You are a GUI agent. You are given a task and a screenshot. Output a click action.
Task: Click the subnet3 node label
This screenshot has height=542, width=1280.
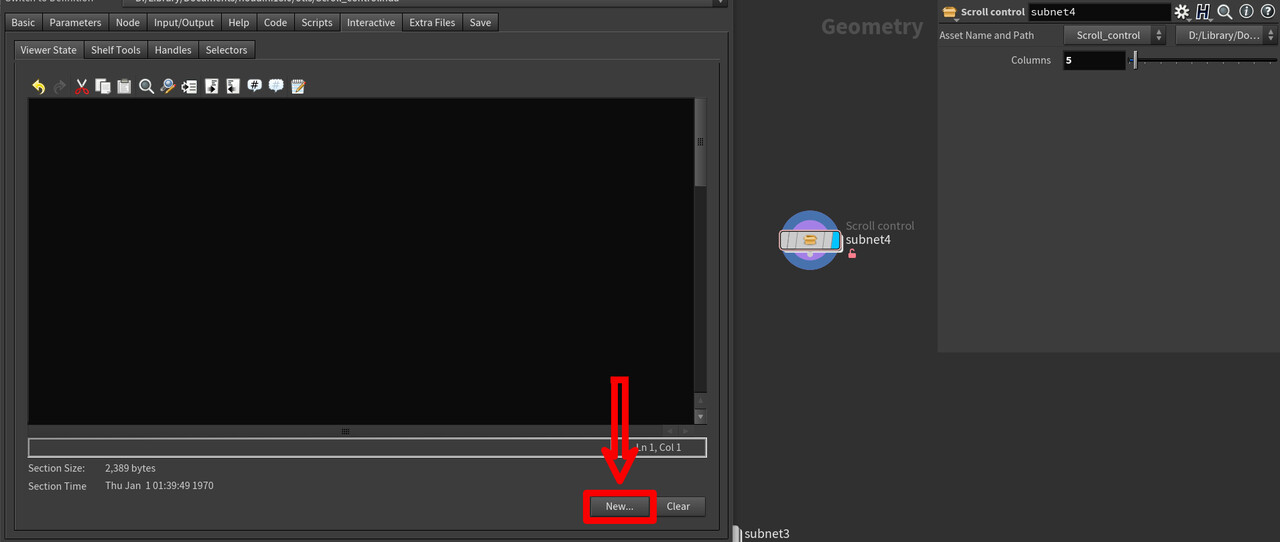[767, 534]
